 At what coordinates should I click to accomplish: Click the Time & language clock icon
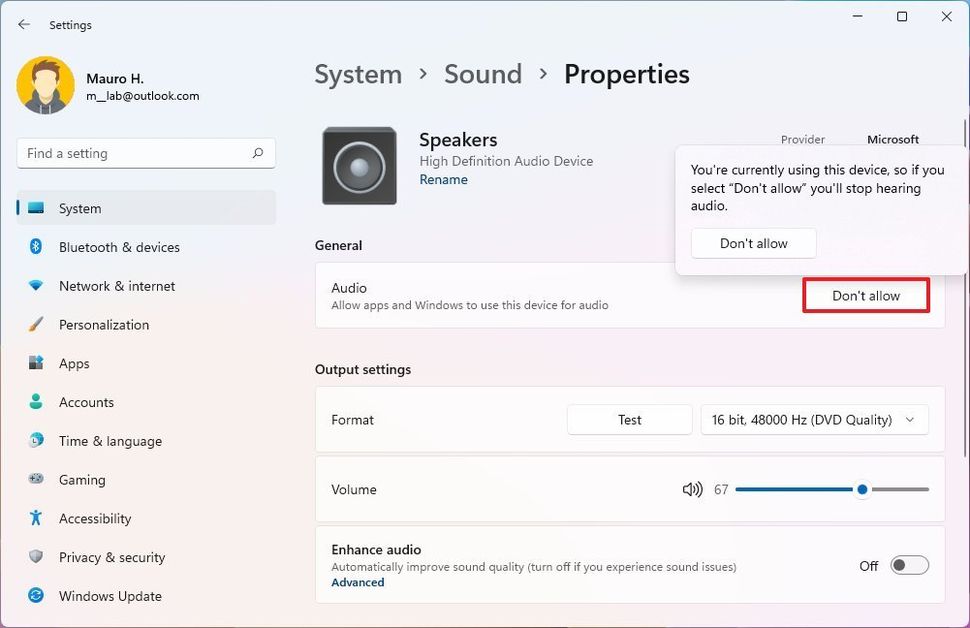[35, 440]
